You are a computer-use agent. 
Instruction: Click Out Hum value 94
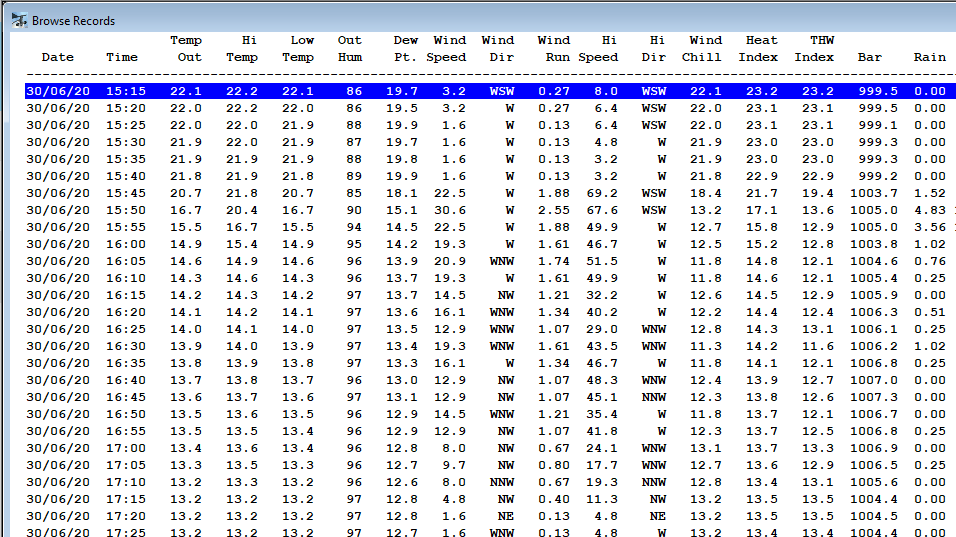pyautogui.click(x=354, y=227)
